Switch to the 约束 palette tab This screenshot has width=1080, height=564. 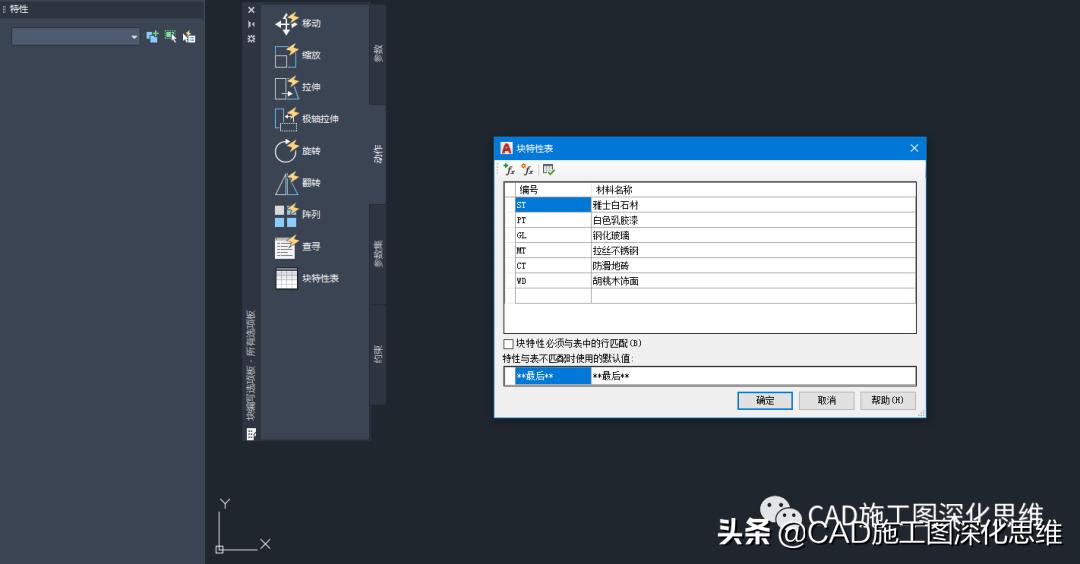click(x=377, y=354)
